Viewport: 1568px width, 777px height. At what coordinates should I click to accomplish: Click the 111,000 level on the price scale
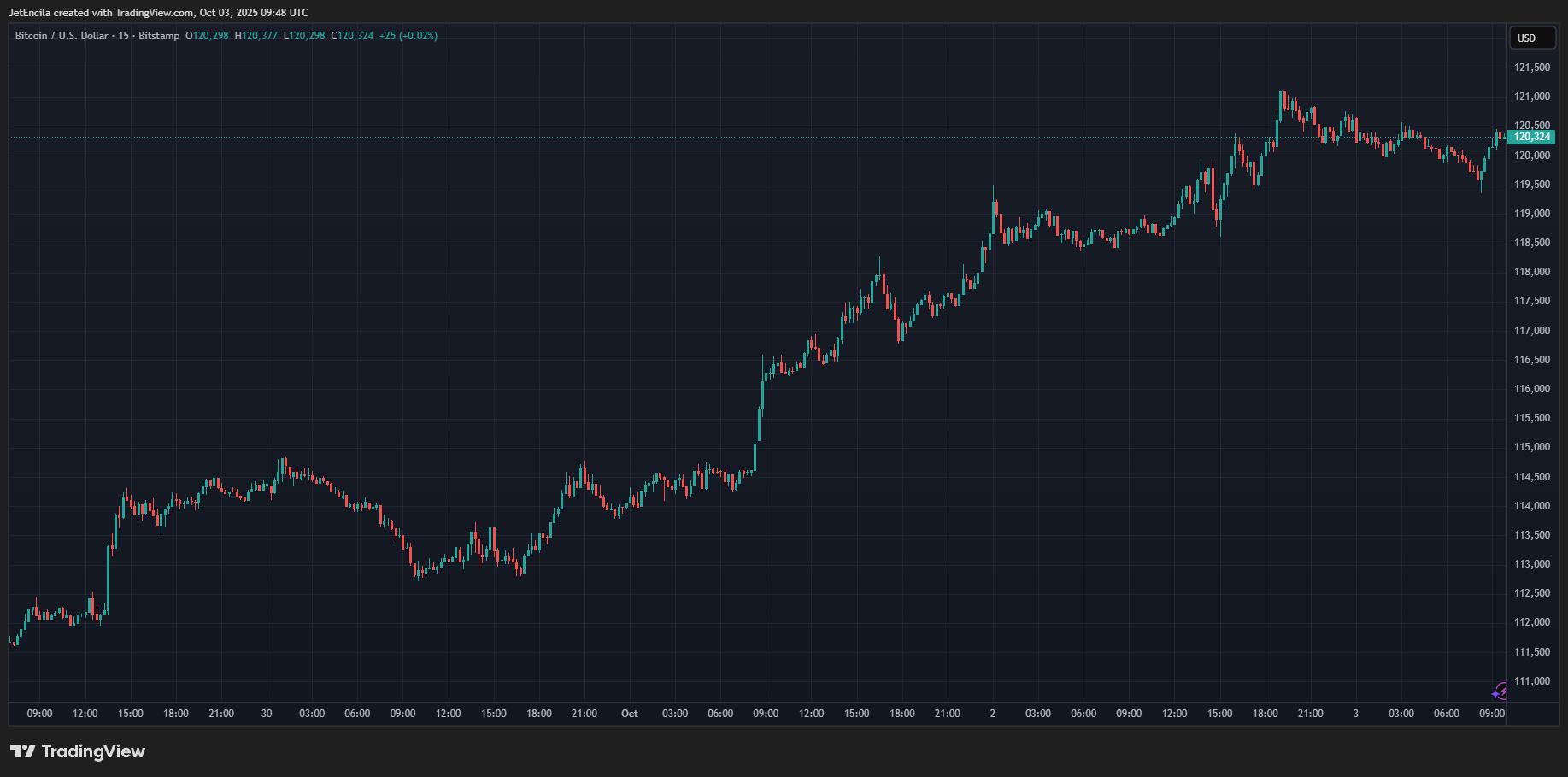point(1531,681)
